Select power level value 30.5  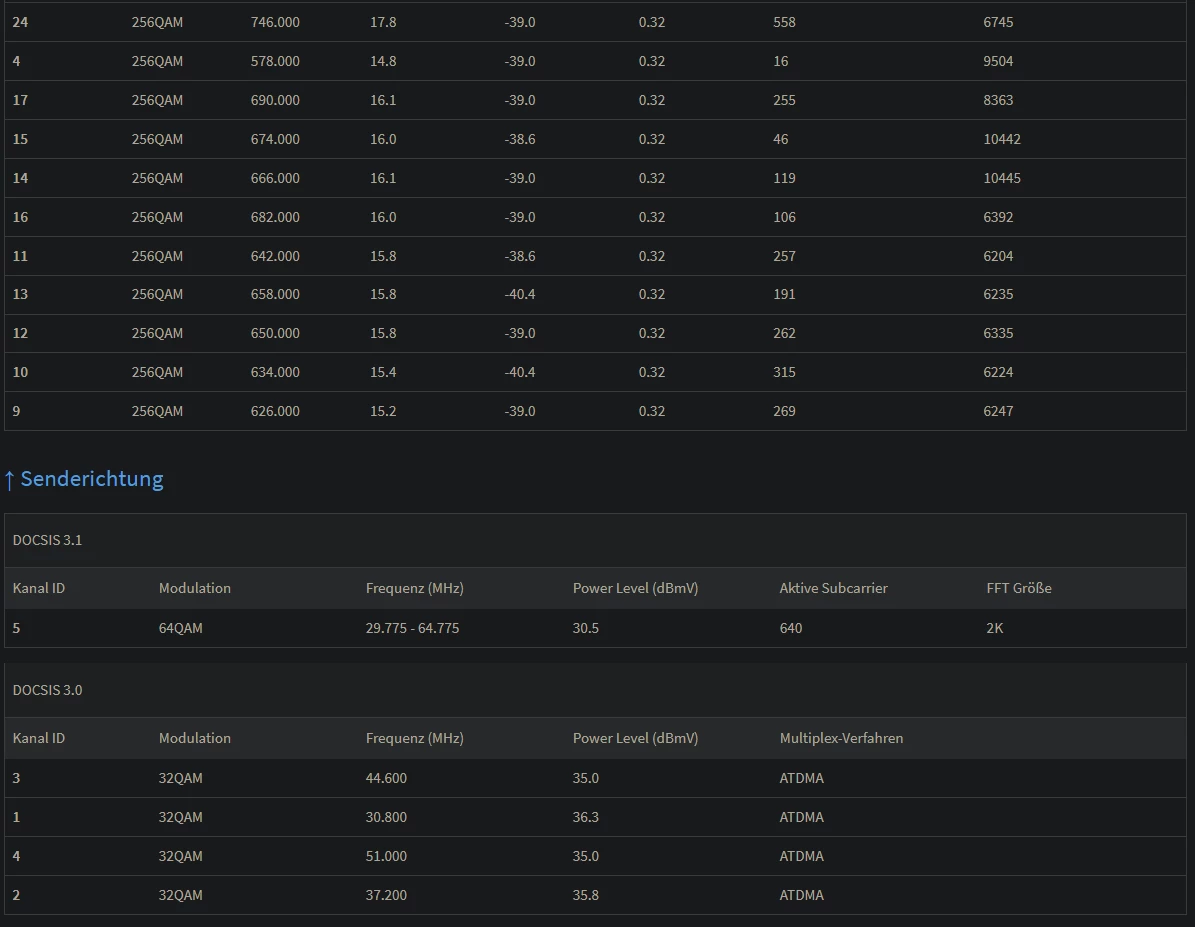tap(585, 628)
